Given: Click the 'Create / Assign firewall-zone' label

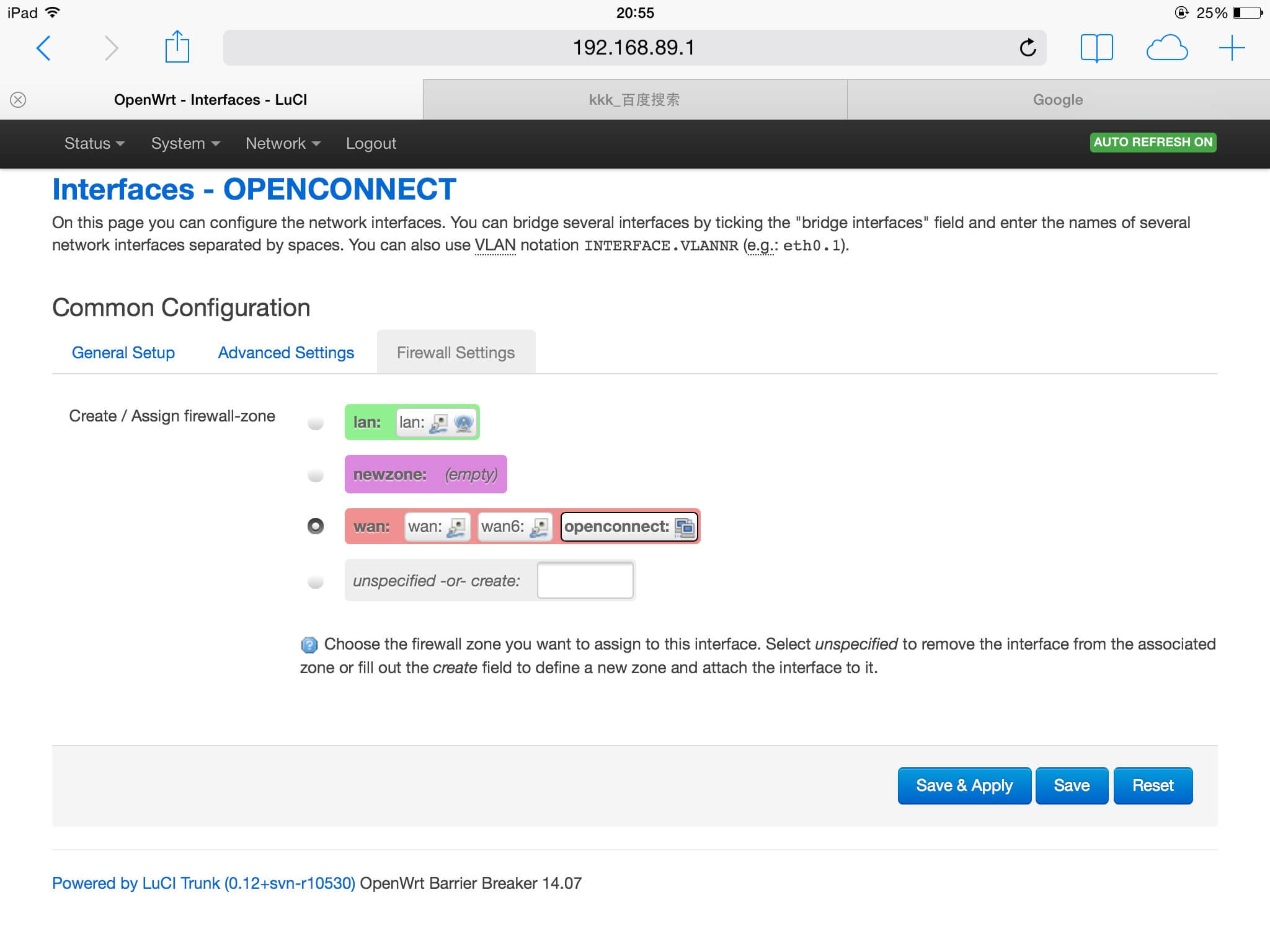Looking at the screenshot, I should point(172,416).
